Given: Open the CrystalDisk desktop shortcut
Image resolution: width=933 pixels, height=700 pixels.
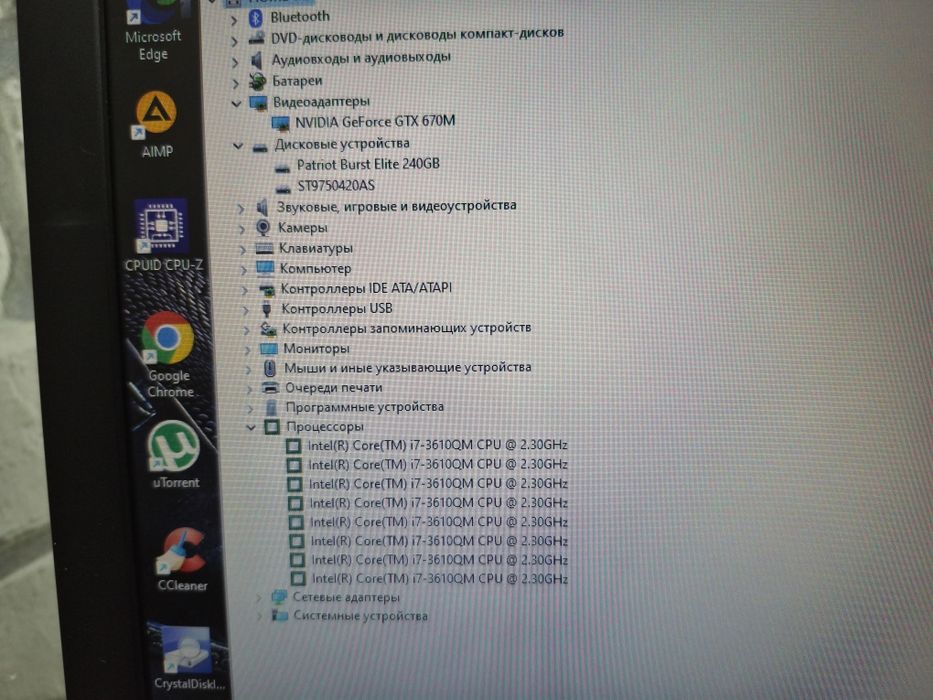Looking at the screenshot, I should point(187,658).
